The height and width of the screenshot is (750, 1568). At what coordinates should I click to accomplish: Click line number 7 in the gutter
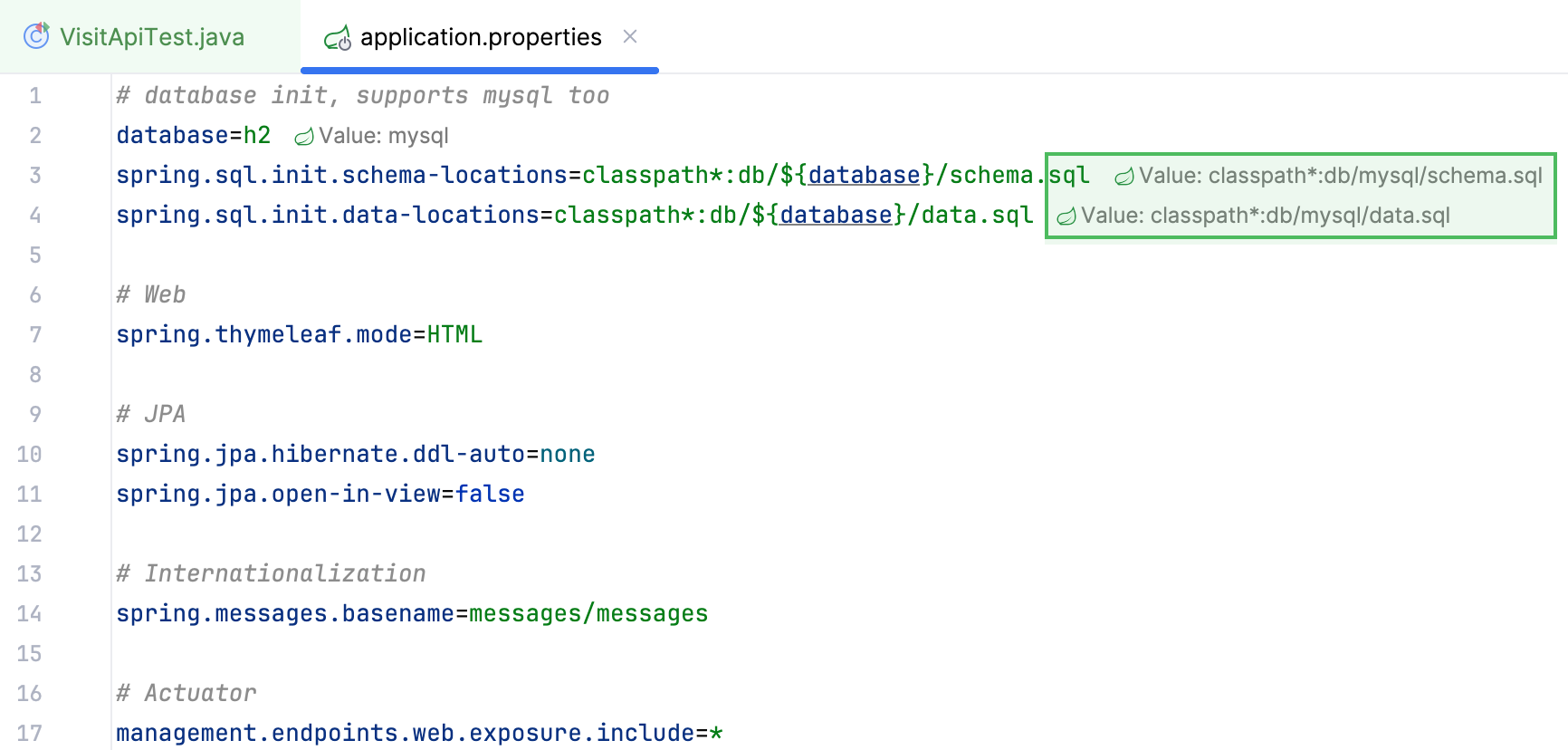tap(35, 335)
